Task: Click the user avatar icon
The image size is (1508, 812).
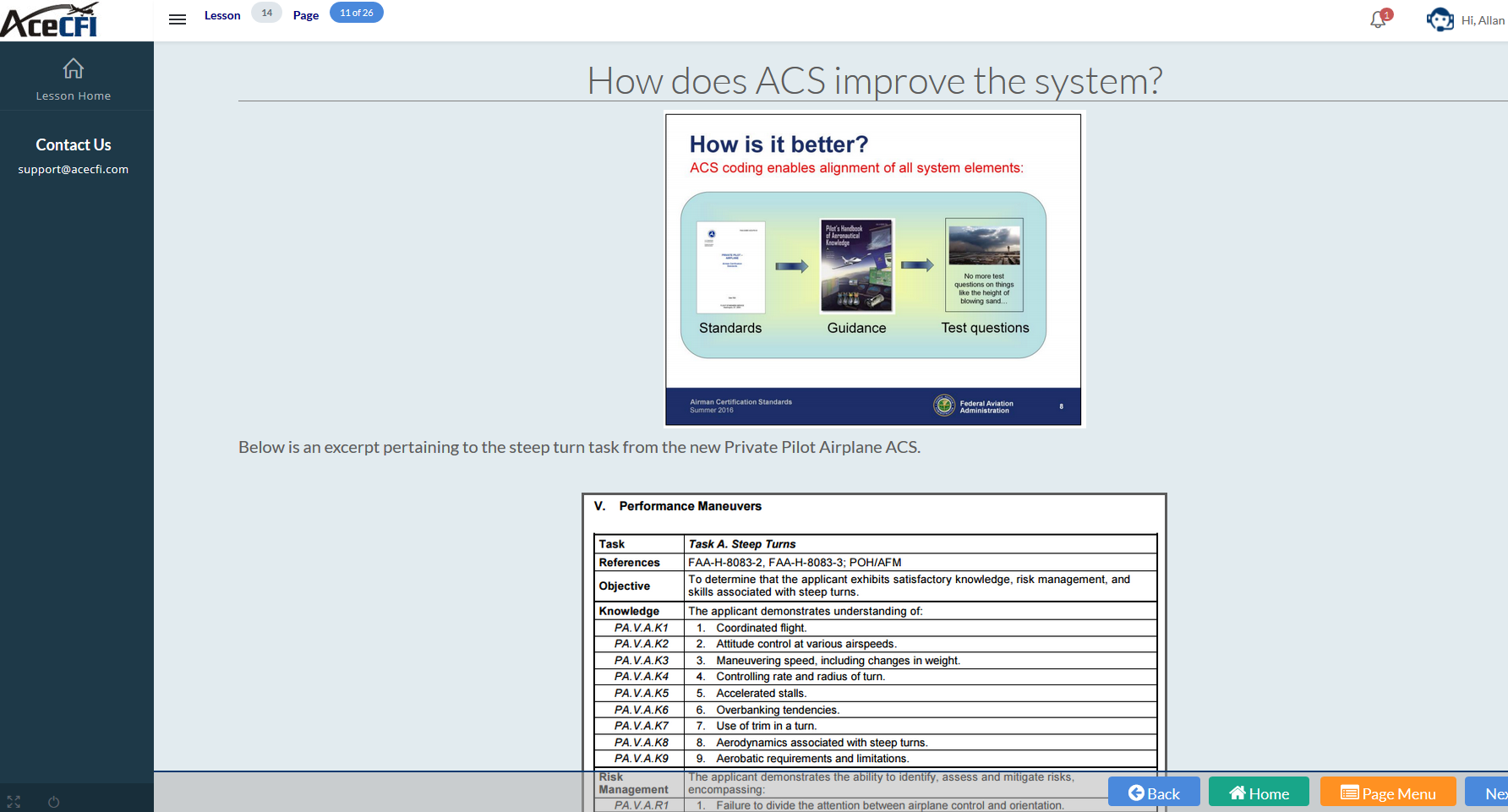Action: coord(1440,19)
